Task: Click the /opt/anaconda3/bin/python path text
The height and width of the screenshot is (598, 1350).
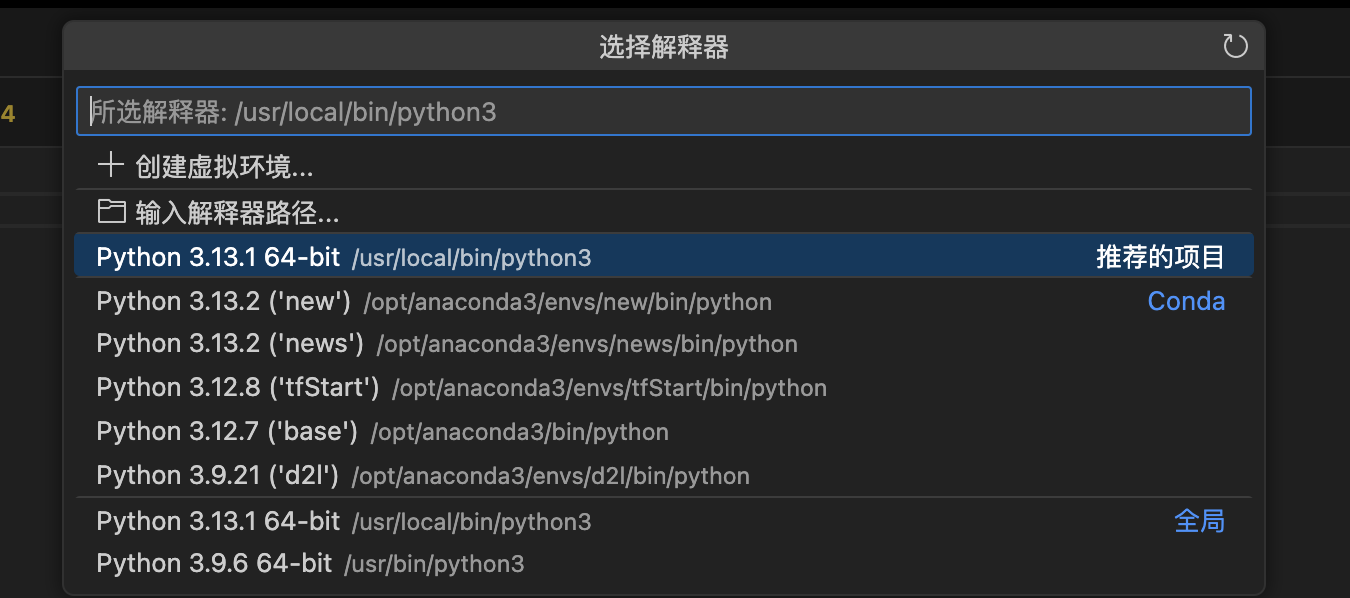Action: [x=519, y=432]
